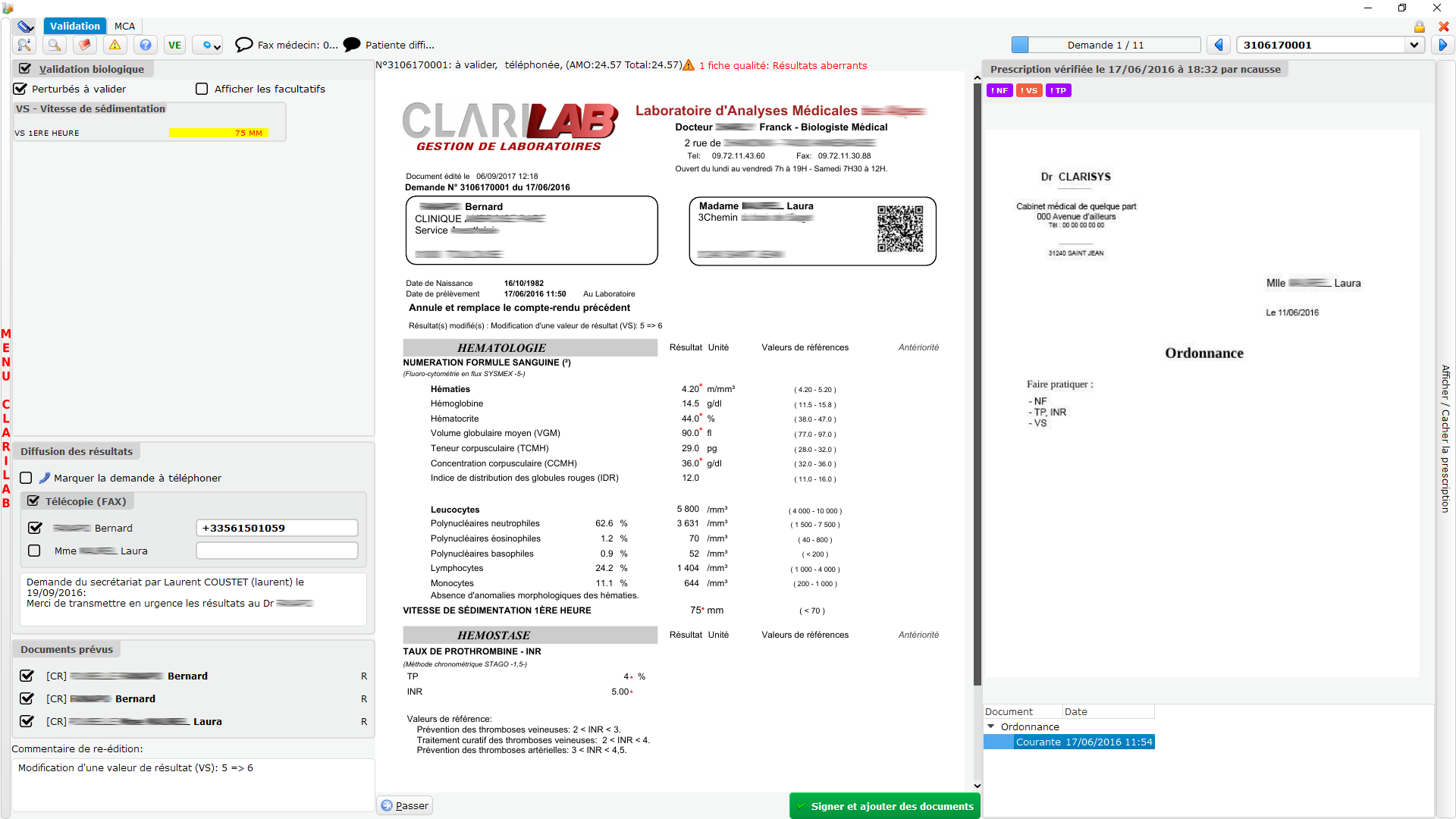Toggle the Télécopie (FAX) checkbox

point(33,501)
